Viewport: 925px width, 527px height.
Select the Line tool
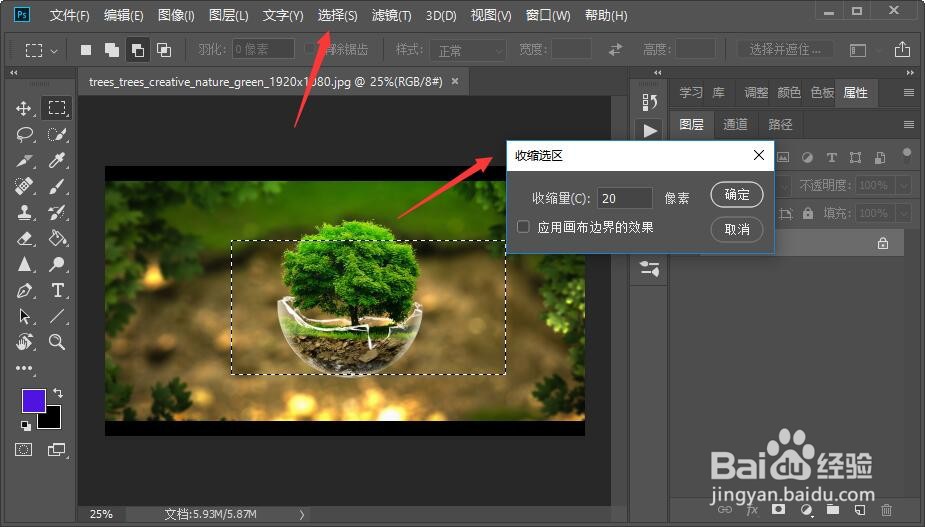[x=57, y=316]
